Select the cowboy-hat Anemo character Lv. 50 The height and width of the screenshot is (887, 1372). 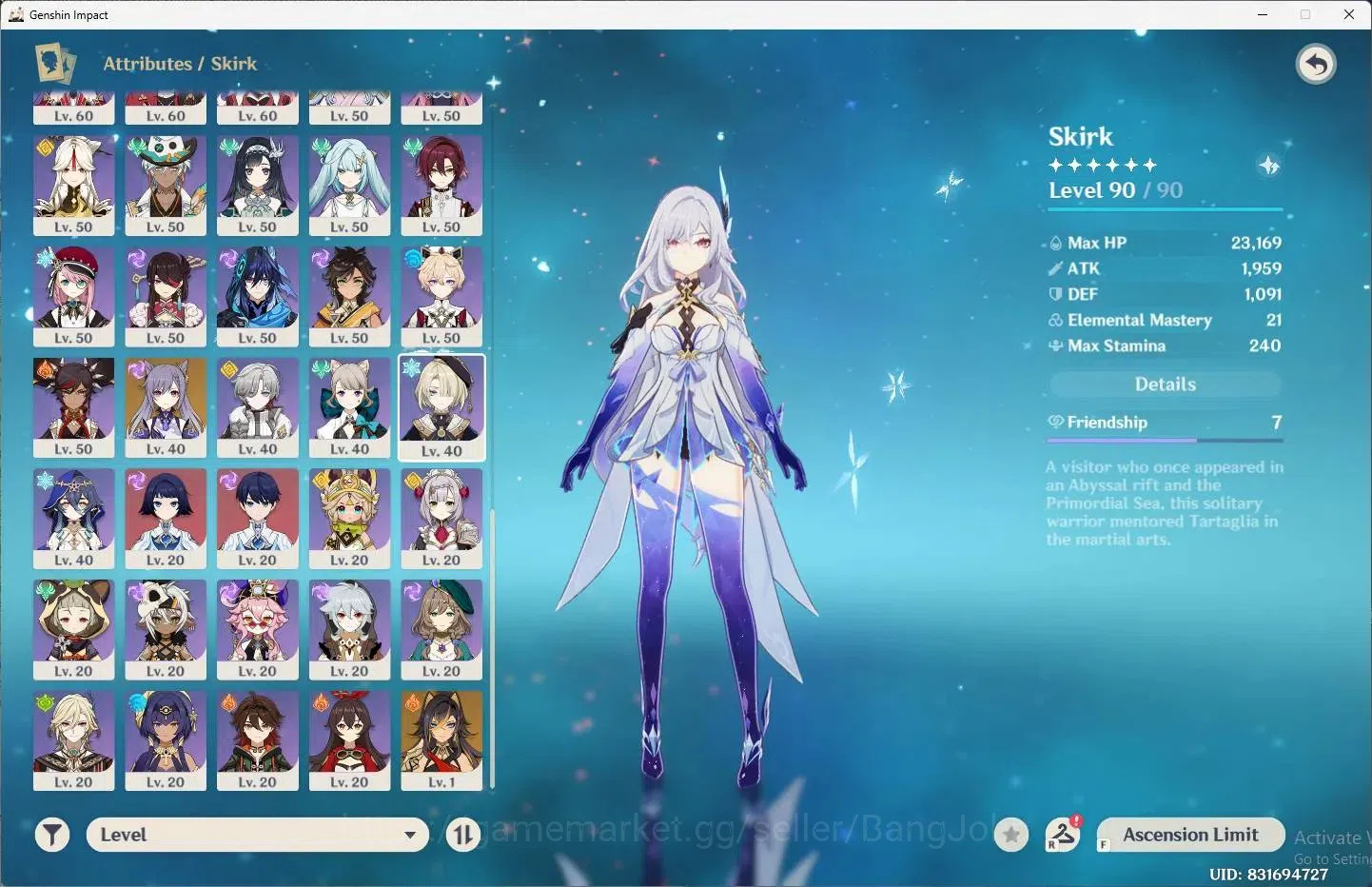point(166,186)
